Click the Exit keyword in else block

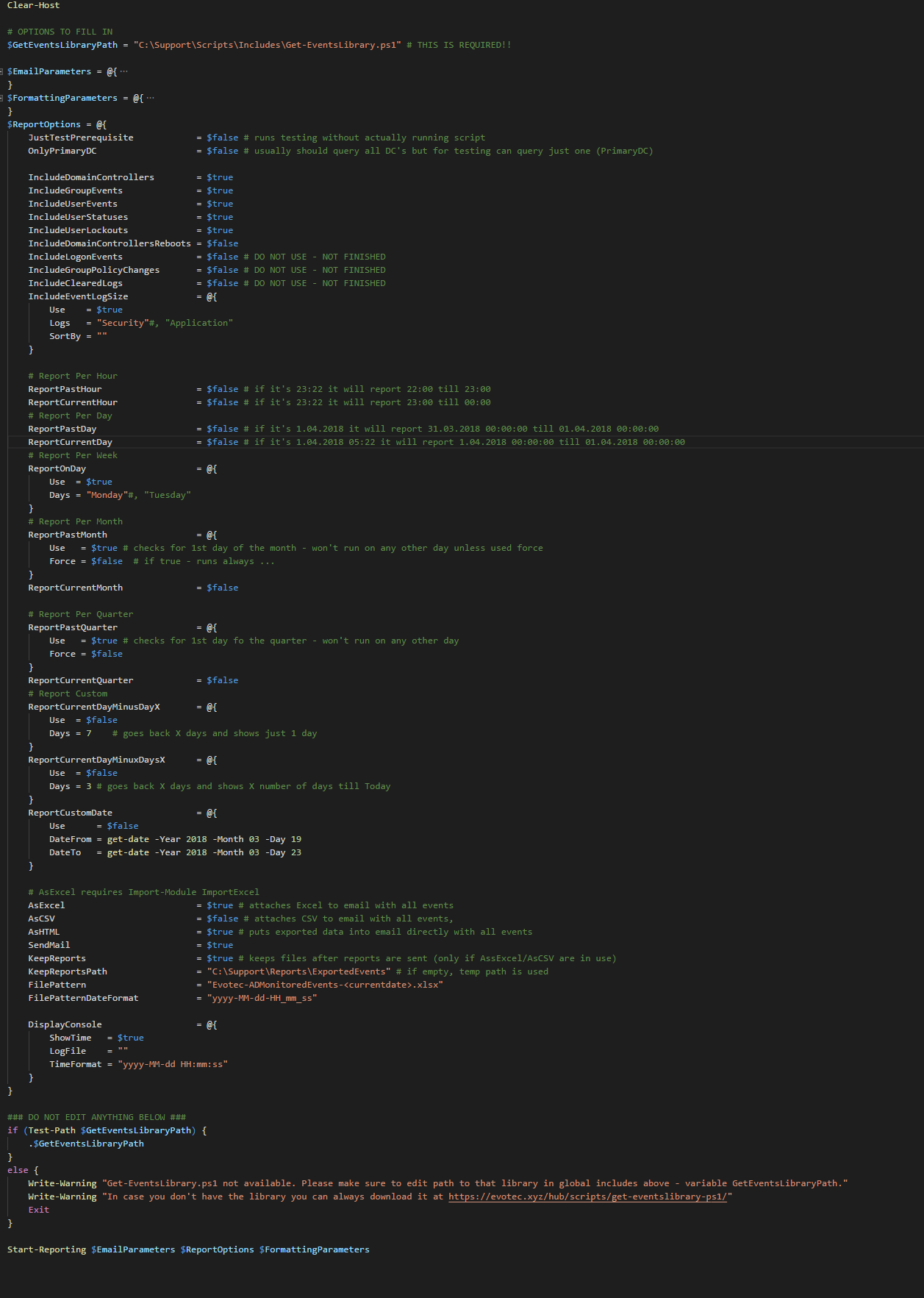38,1210
